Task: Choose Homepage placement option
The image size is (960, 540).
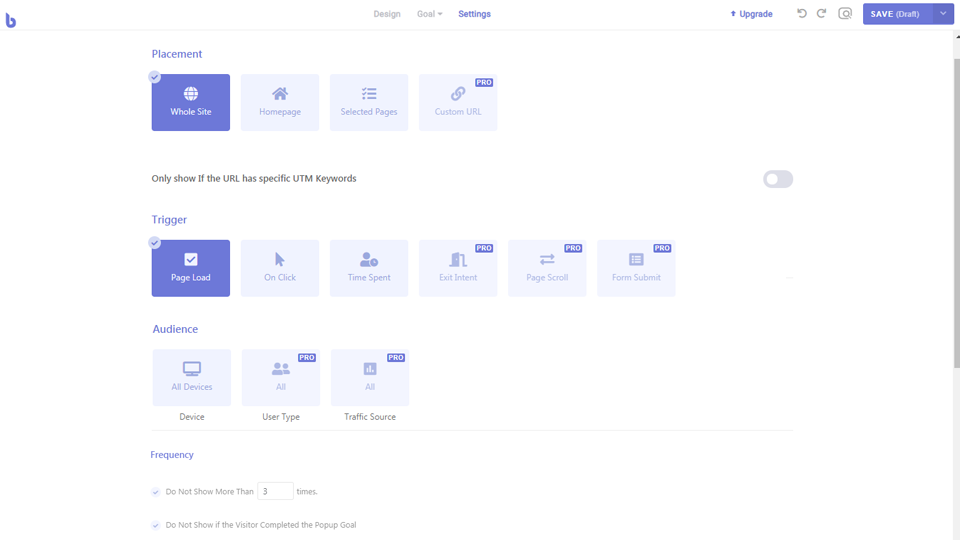Action: pos(280,102)
